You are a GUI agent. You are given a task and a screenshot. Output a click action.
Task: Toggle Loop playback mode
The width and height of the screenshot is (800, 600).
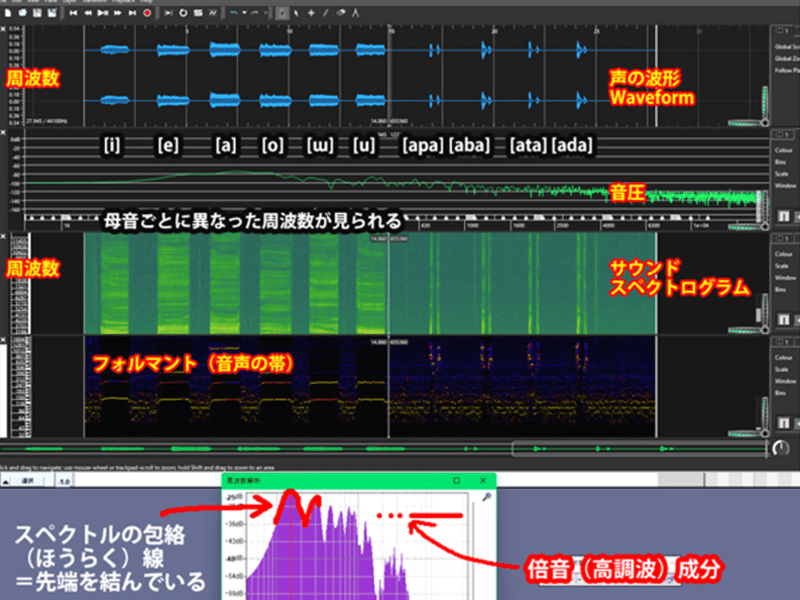point(183,14)
